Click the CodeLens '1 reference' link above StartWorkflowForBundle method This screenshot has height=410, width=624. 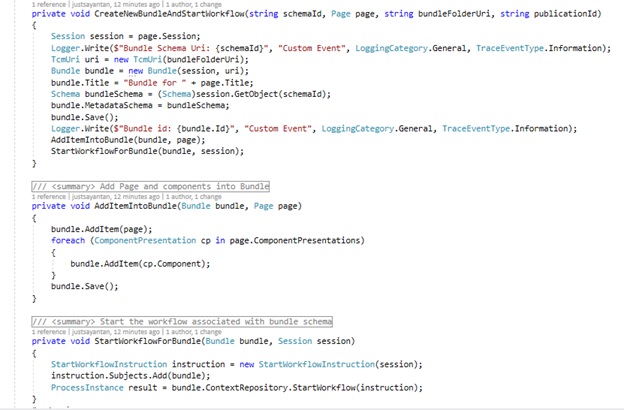tap(49, 332)
